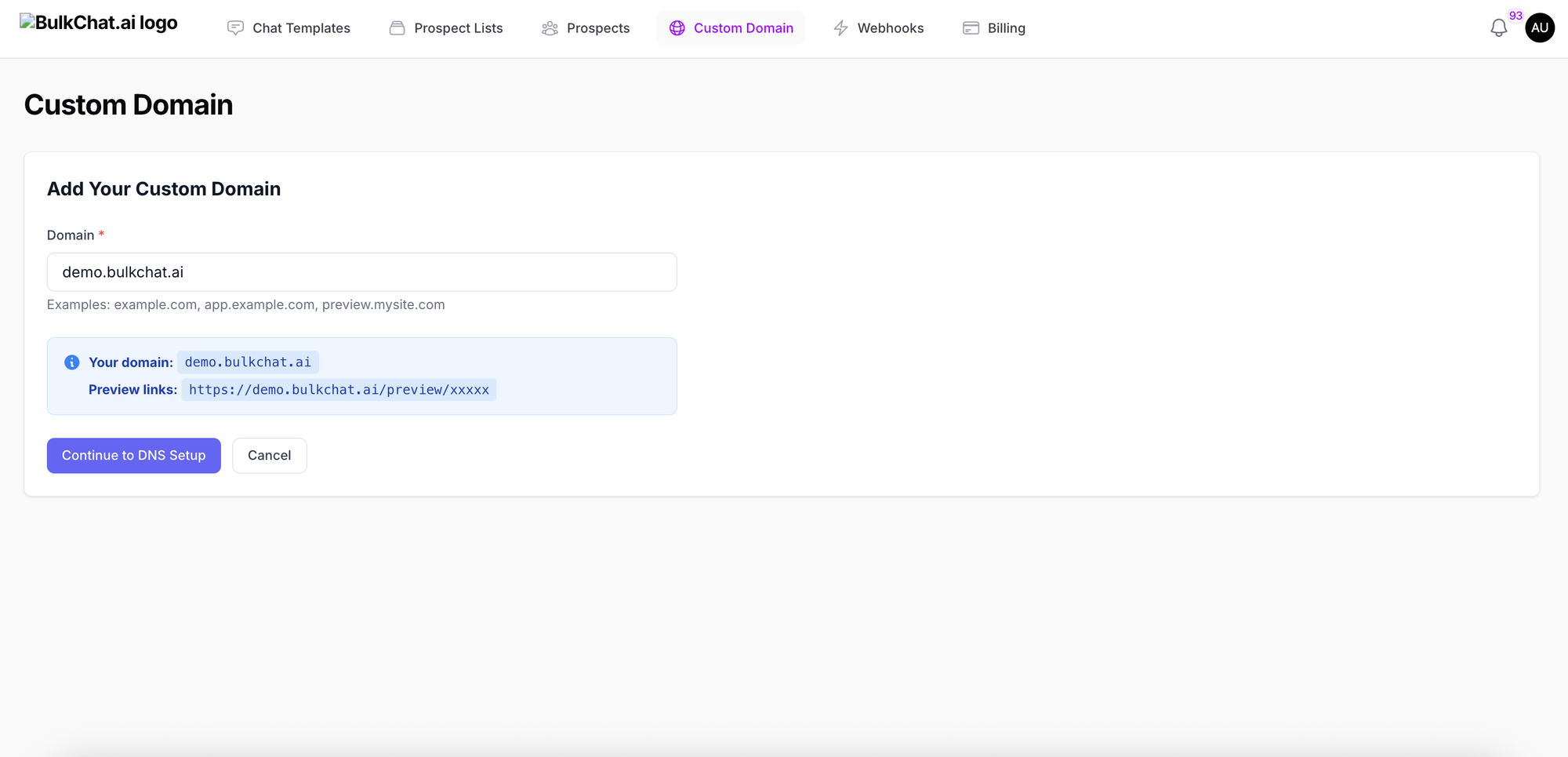Click the Custom Domain globe icon
The width and height of the screenshot is (1568, 757).
pyautogui.click(x=677, y=28)
